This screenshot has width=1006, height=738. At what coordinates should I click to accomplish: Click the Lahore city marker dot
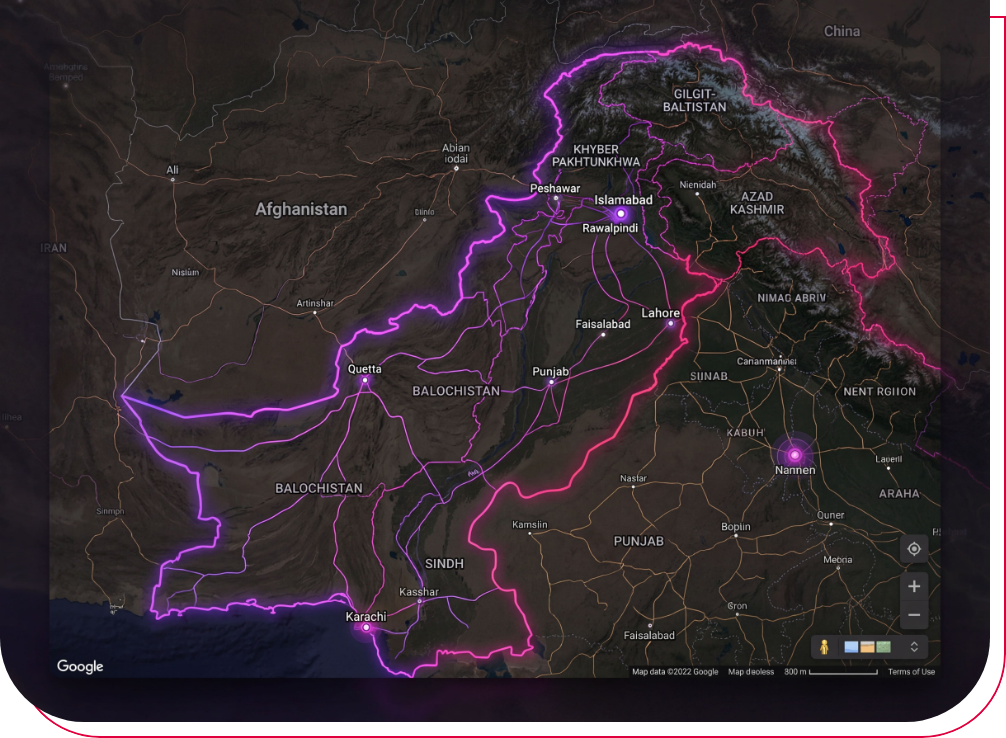[x=671, y=324]
